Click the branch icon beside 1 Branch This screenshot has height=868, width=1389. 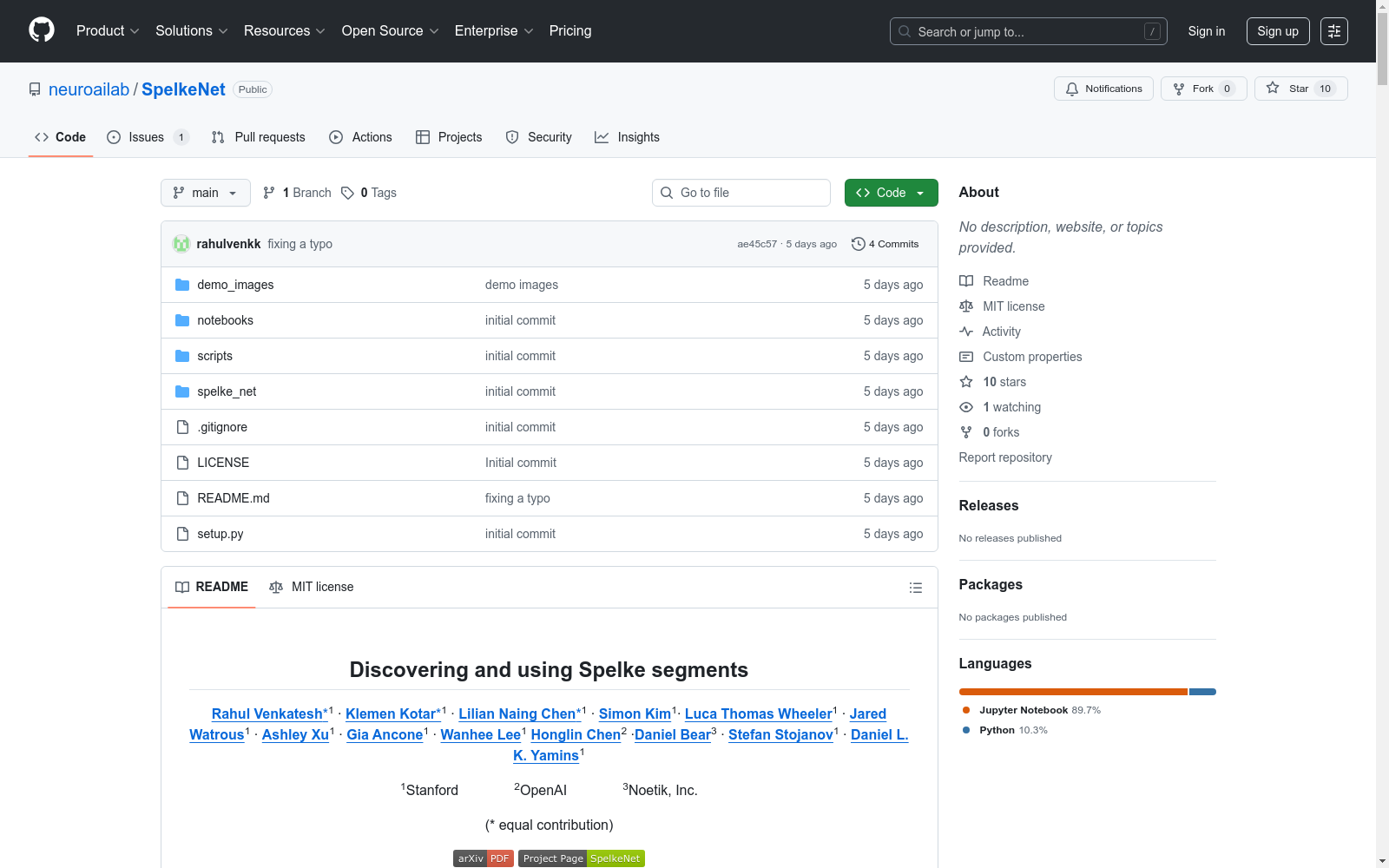pyautogui.click(x=269, y=193)
